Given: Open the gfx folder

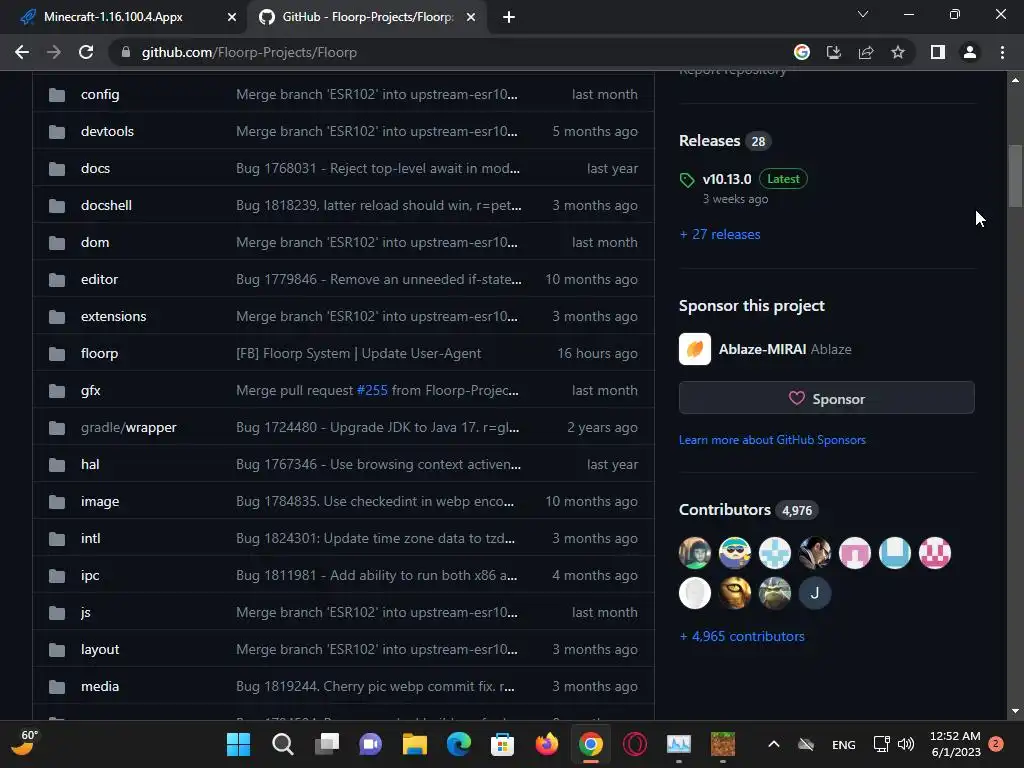Looking at the screenshot, I should 91,391.
